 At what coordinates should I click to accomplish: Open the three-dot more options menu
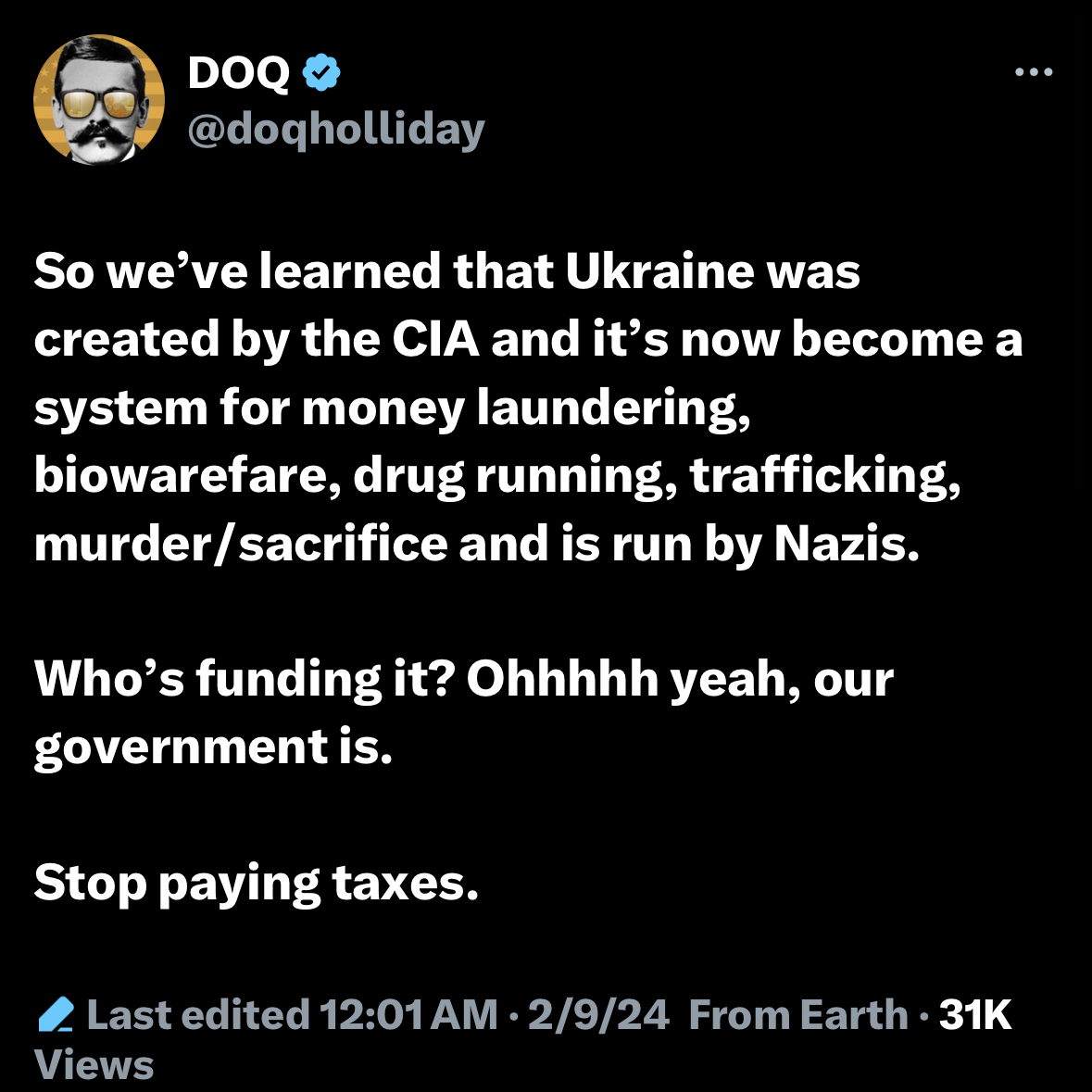(1034, 72)
